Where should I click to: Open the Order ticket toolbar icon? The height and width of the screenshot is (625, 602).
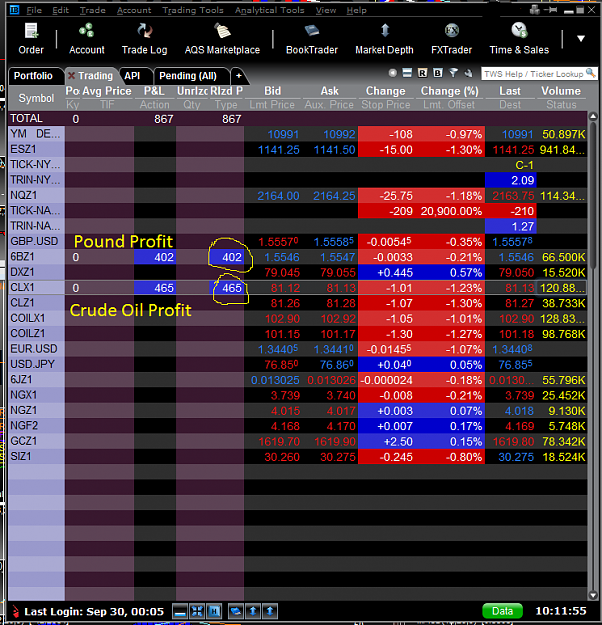coord(31,39)
